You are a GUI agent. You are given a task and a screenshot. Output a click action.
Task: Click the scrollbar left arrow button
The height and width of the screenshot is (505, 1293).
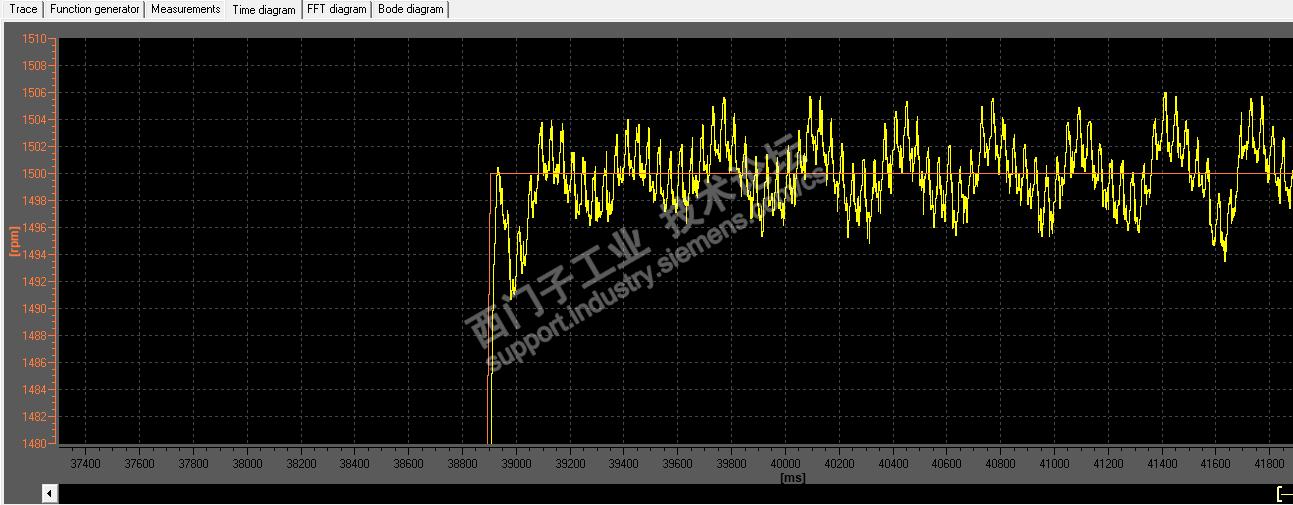coord(49,494)
